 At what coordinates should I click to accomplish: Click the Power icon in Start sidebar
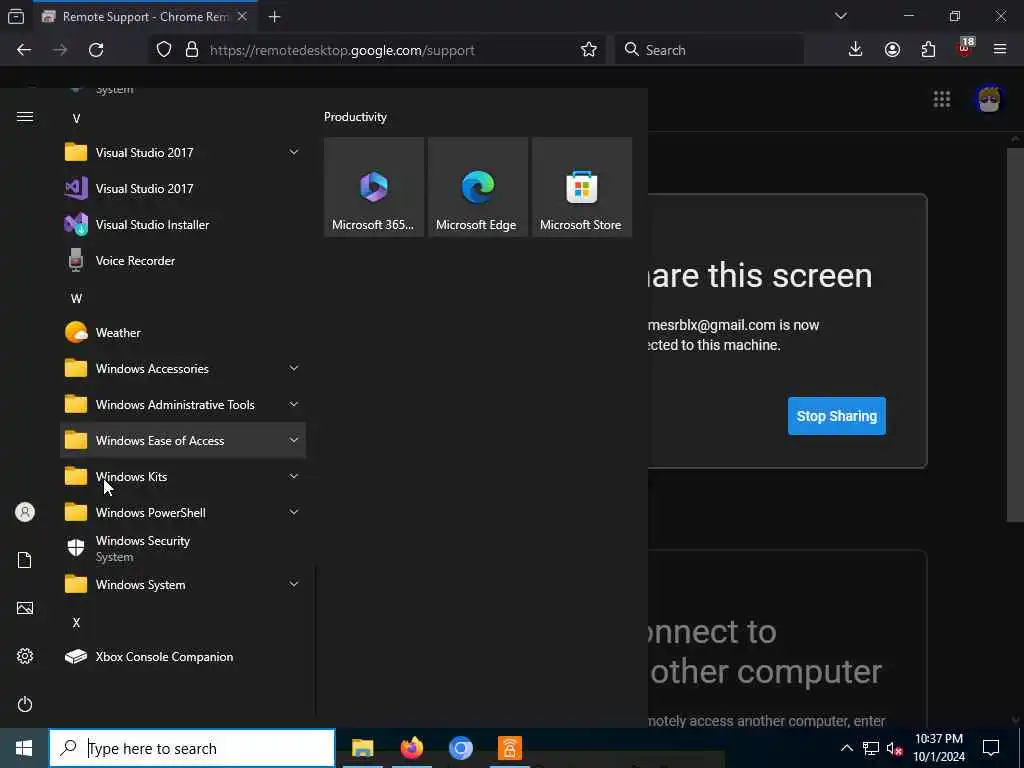pos(25,705)
